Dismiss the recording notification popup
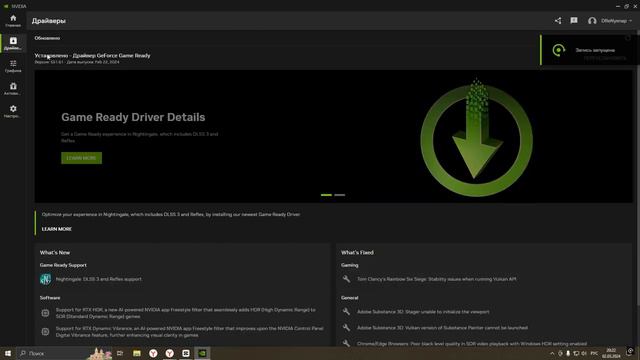 tap(628, 38)
